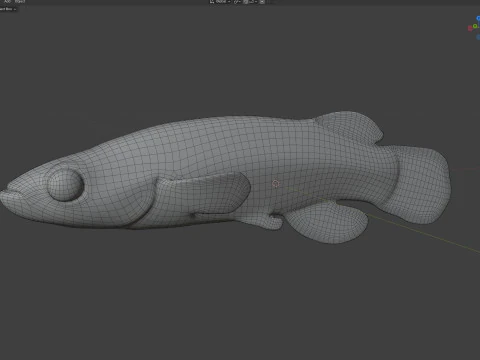Open the Add menu in viewport header
The height and width of the screenshot is (360, 480).
click(x=7, y=1)
